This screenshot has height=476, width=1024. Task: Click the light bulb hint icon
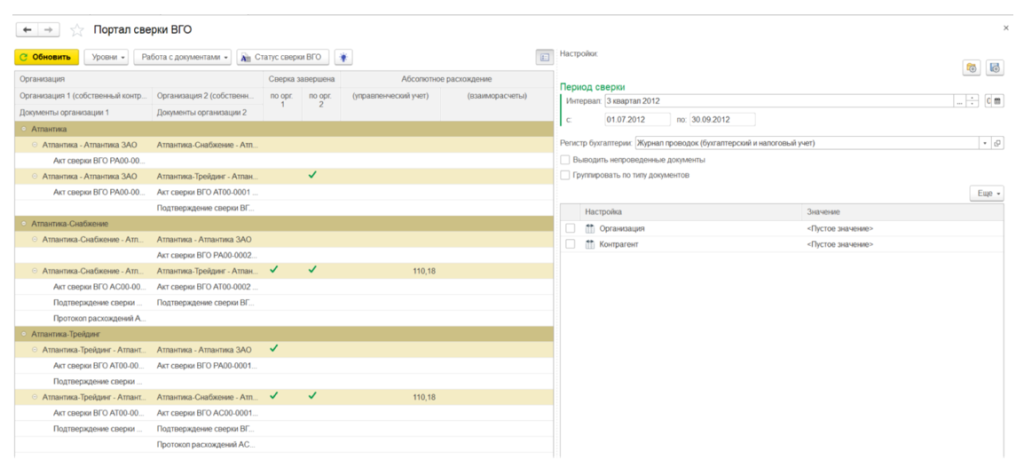[344, 57]
